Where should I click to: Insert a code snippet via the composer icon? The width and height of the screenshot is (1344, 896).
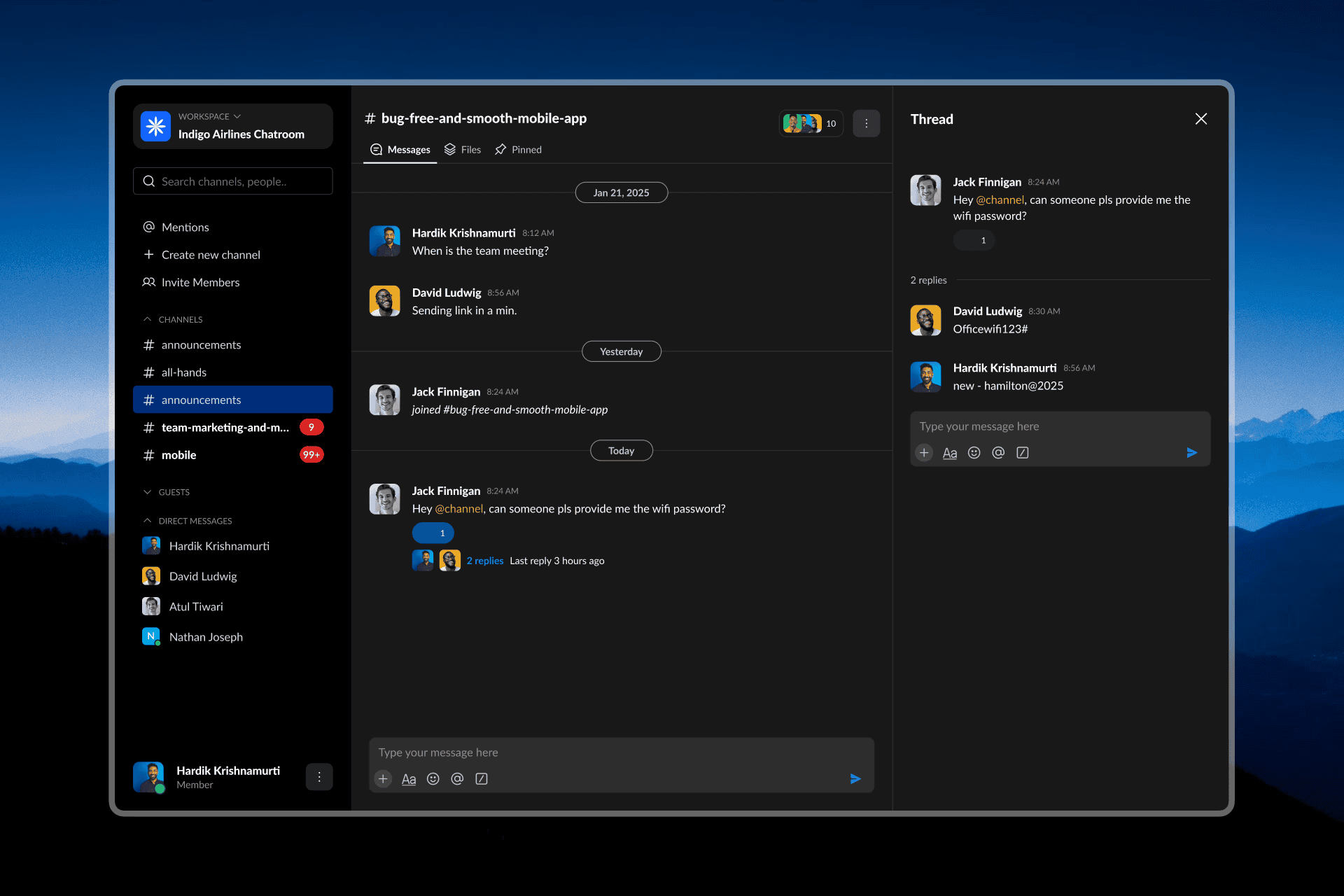point(482,778)
